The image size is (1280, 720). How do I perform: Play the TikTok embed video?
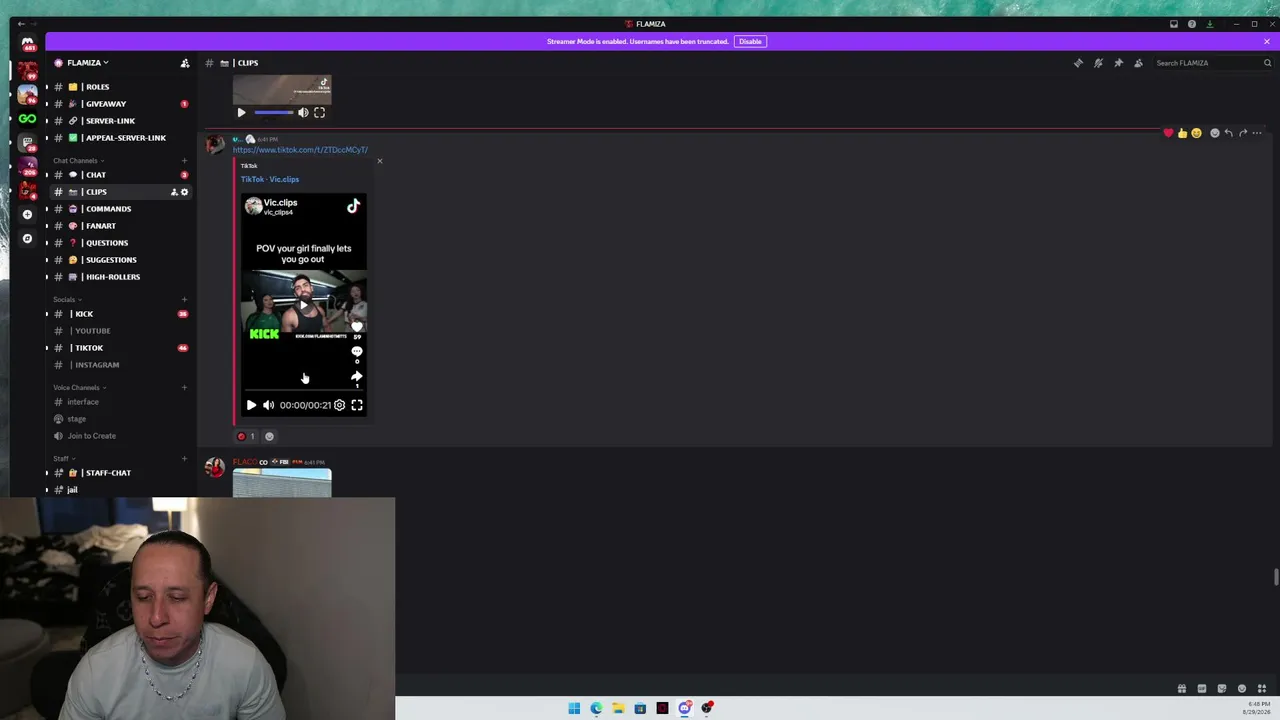coord(251,405)
